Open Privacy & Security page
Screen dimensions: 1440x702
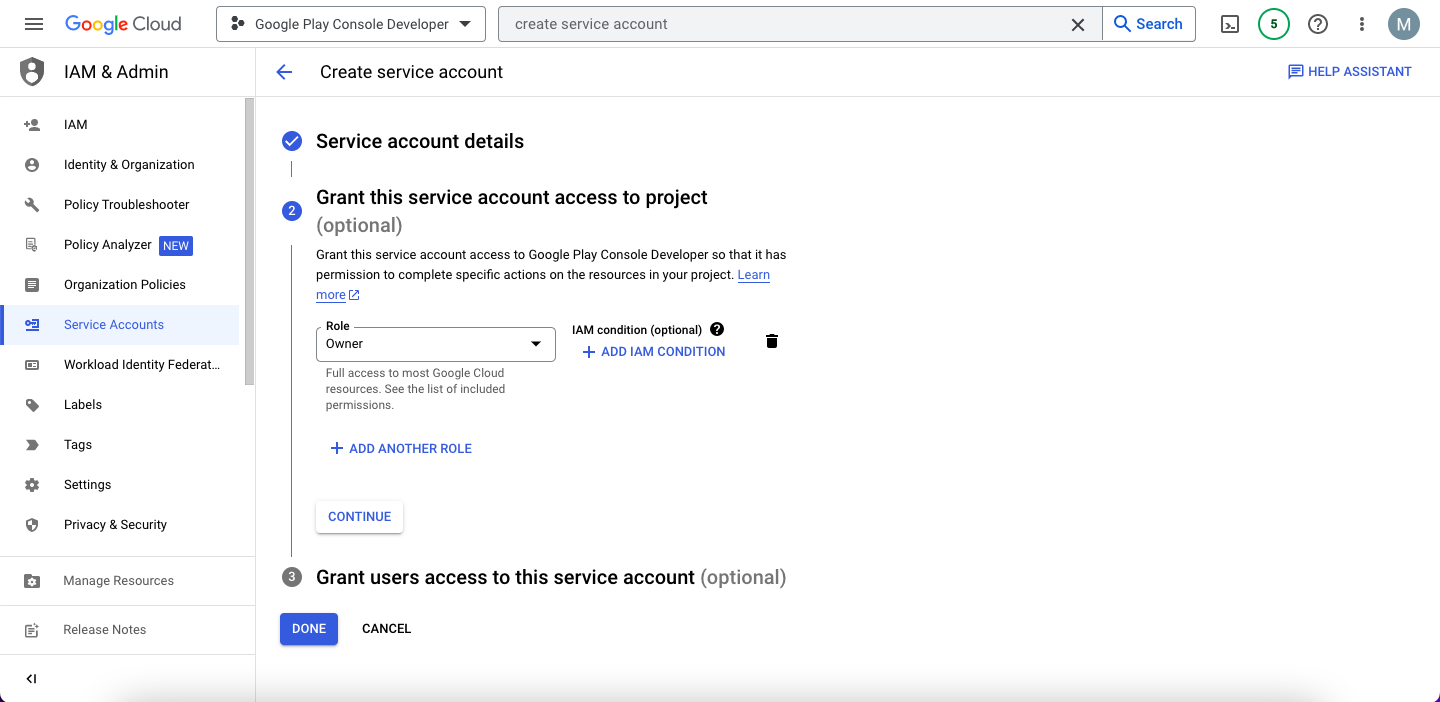tap(120, 525)
